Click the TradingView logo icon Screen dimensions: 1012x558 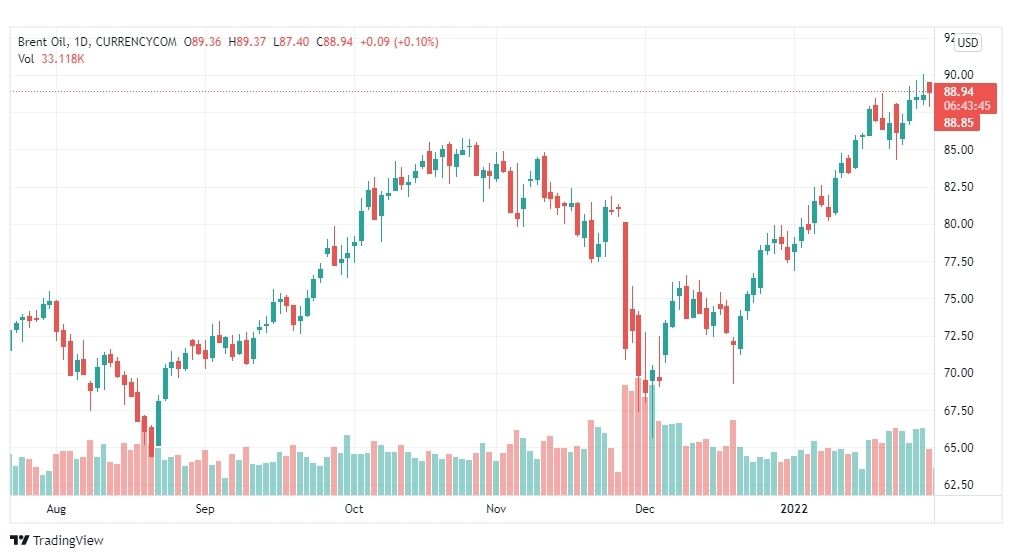coord(19,540)
